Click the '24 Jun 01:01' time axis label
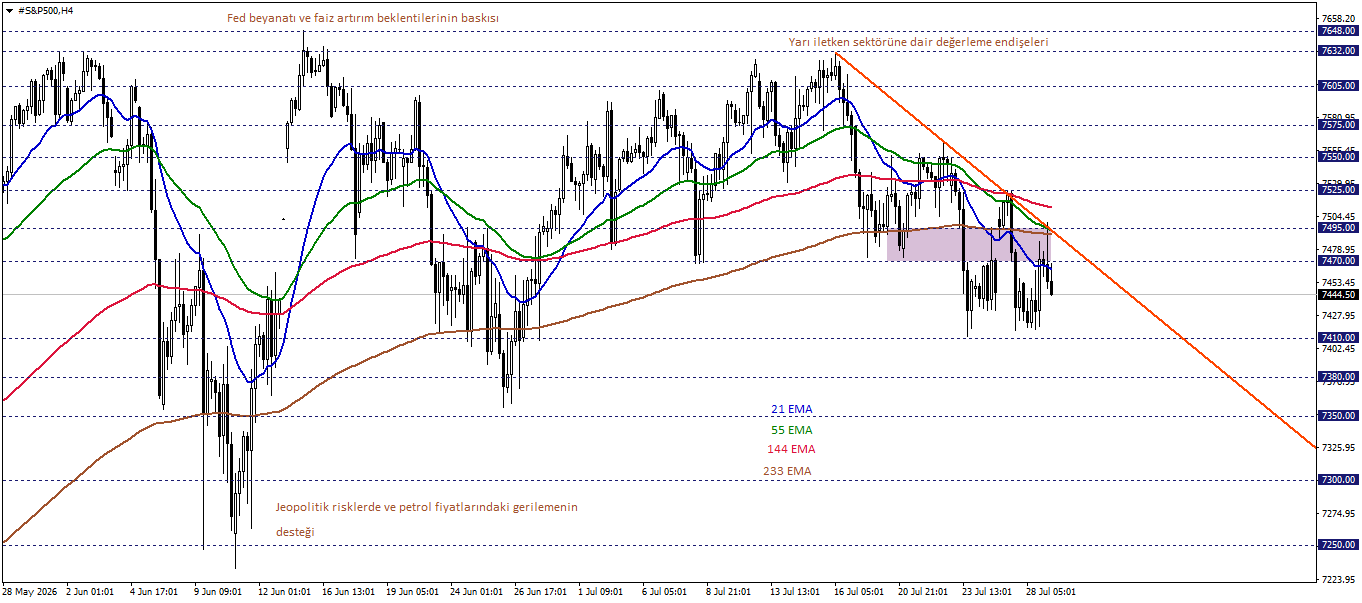 click(477, 591)
